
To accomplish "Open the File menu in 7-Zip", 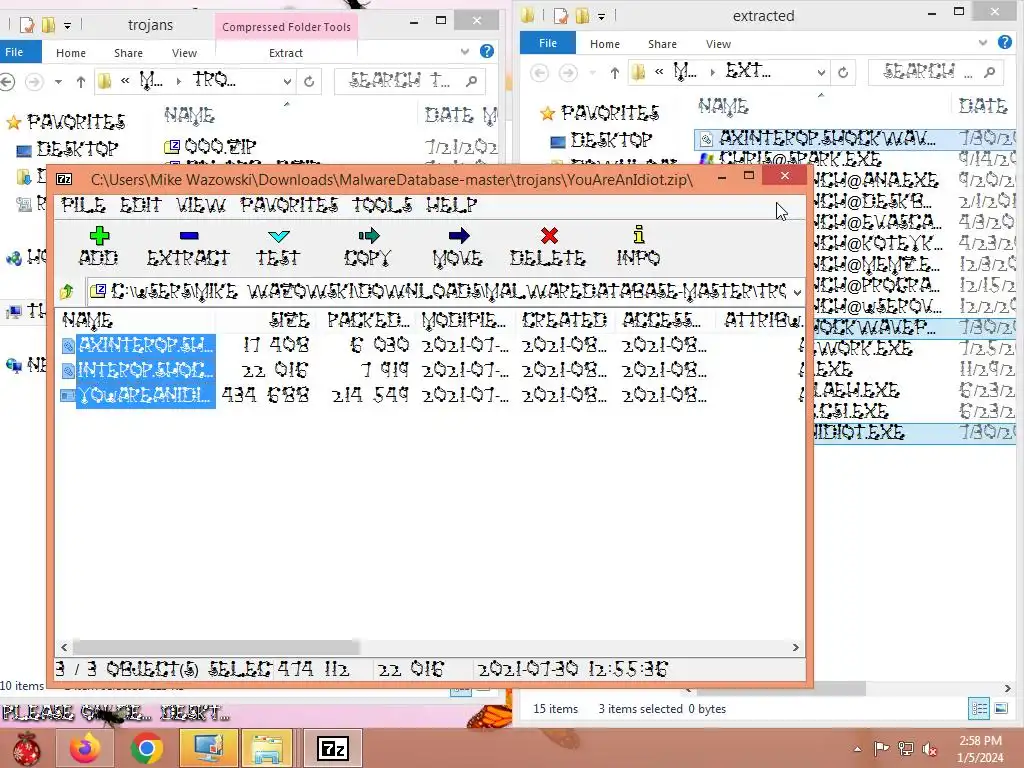I will [83, 205].
